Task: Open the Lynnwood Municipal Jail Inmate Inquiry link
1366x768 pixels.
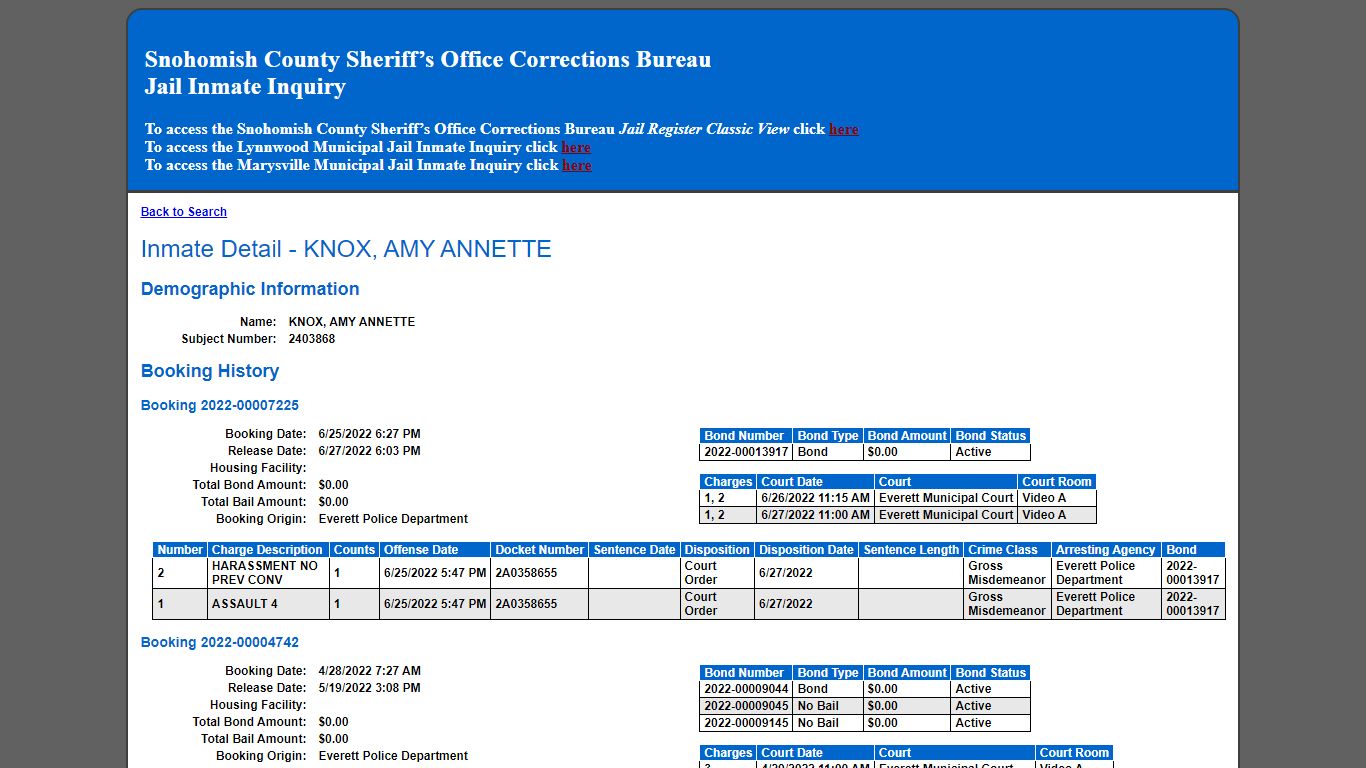Action: click(576, 147)
